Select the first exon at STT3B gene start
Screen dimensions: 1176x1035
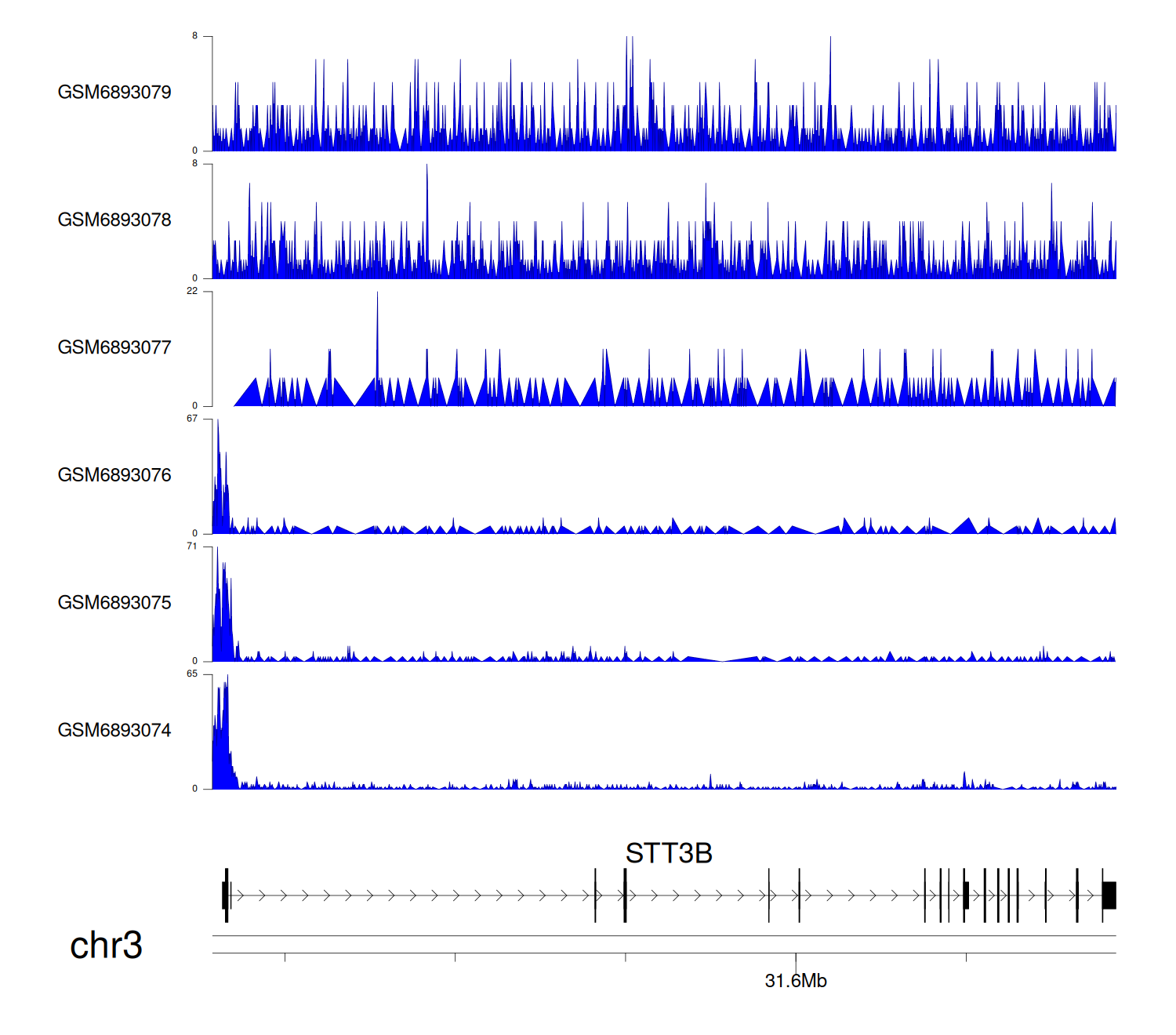225,895
